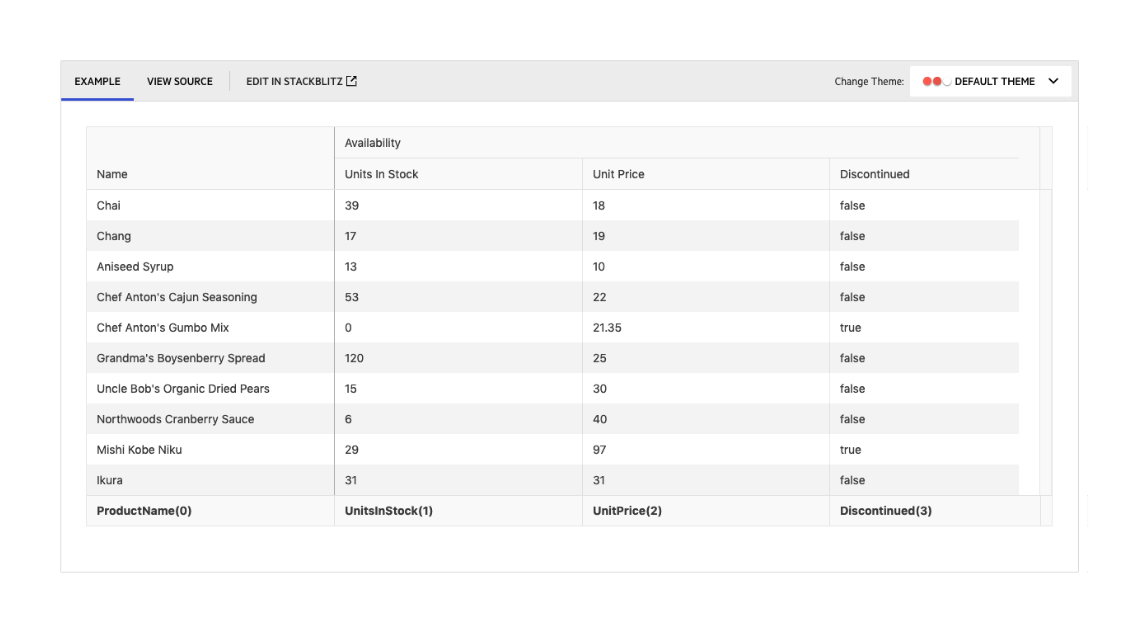1140x632 pixels.
Task: Select the Ikura row at the bottom
Action: pos(200,480)
